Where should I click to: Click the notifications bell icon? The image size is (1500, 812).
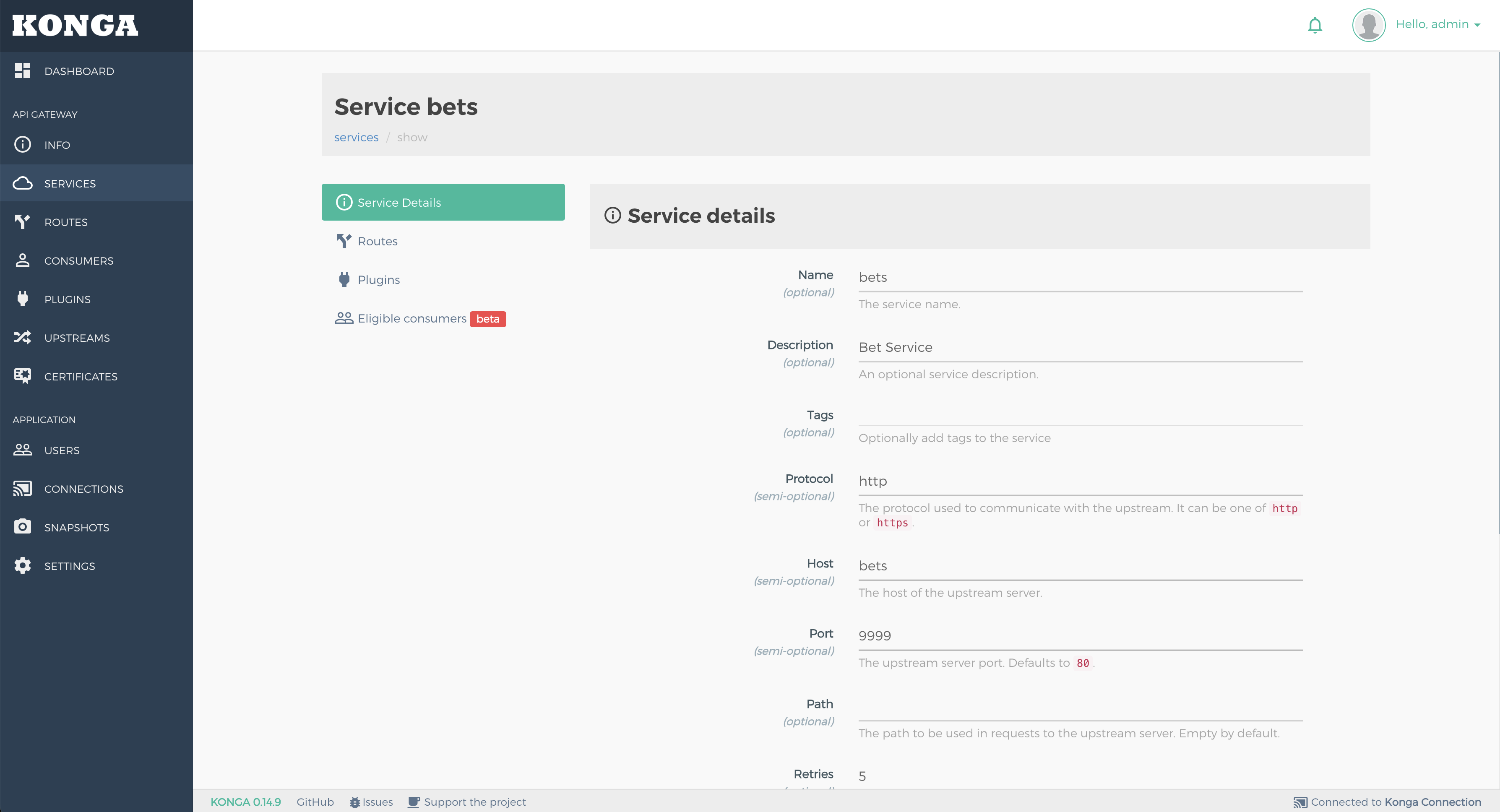(x=1315, y=25)
